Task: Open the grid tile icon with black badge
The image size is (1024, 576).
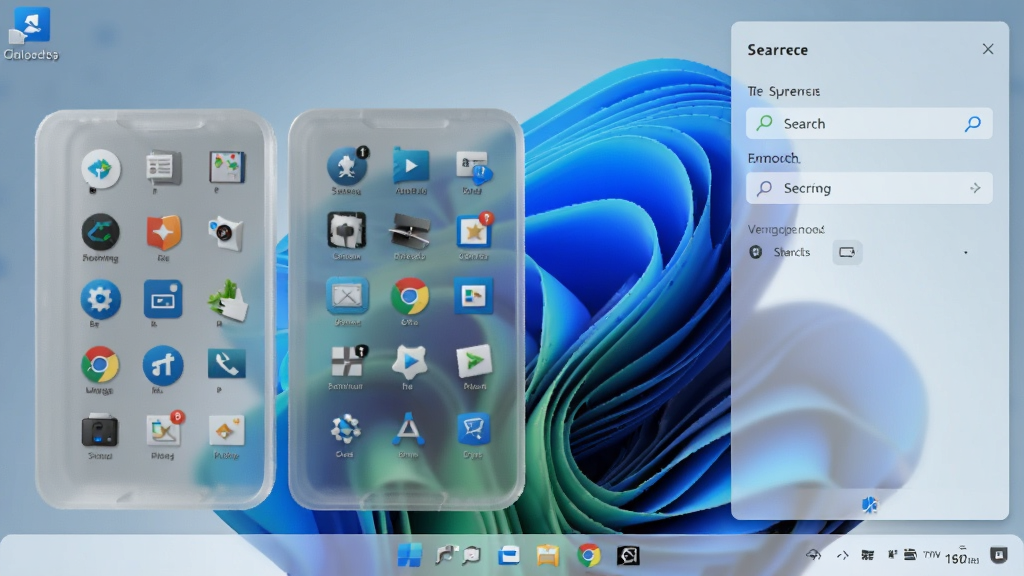Action: (x=348, y=362)
